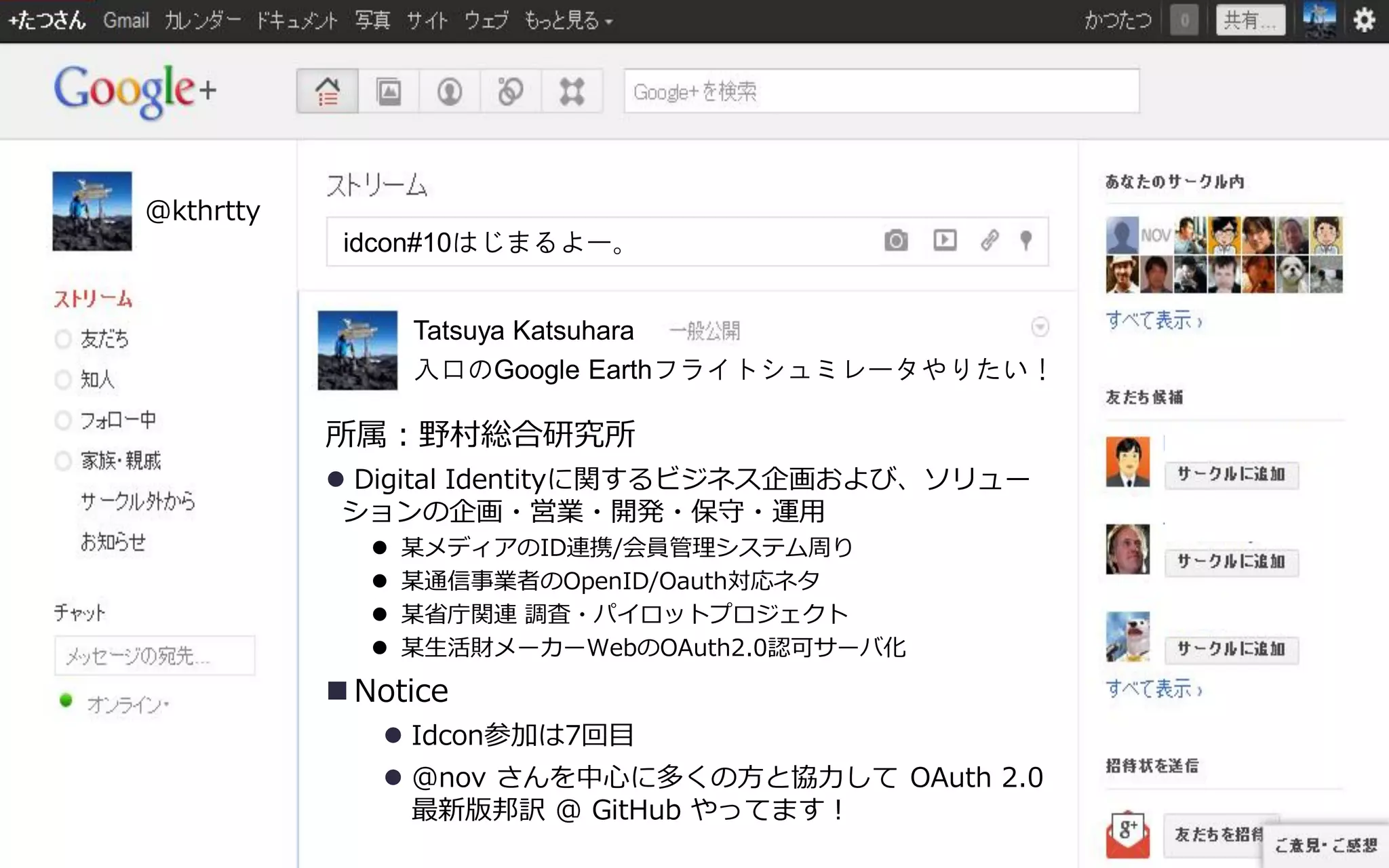1389x868 pixels.
Task: Attach a photo with the camera icon
Action: pyautogui.click(x=896, y=240)
